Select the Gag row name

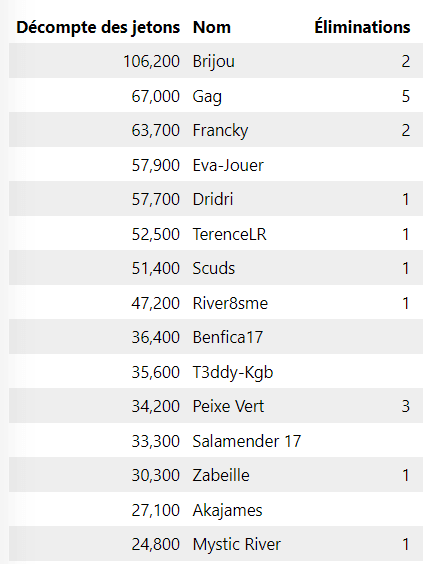(207, 97)
